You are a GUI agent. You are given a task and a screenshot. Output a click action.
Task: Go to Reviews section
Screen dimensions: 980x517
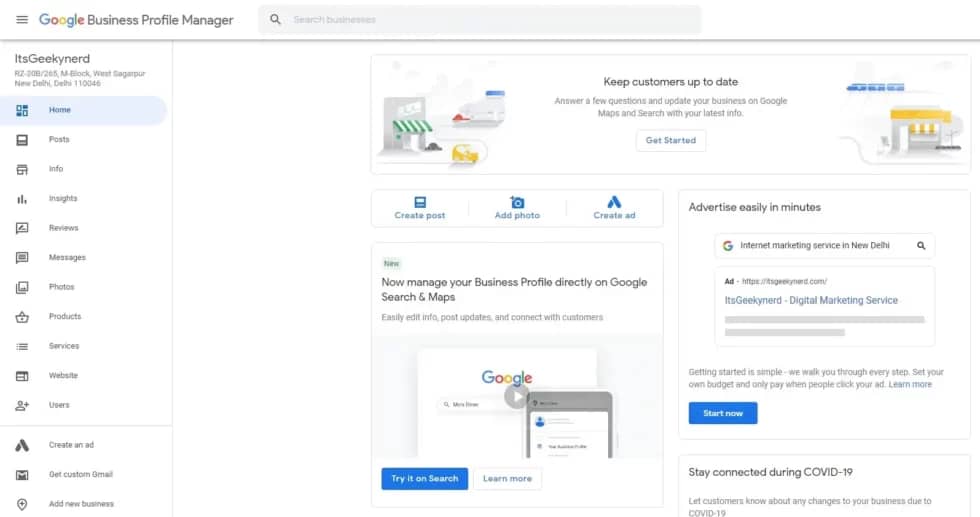pyautogui.click(x=64, y=228)
